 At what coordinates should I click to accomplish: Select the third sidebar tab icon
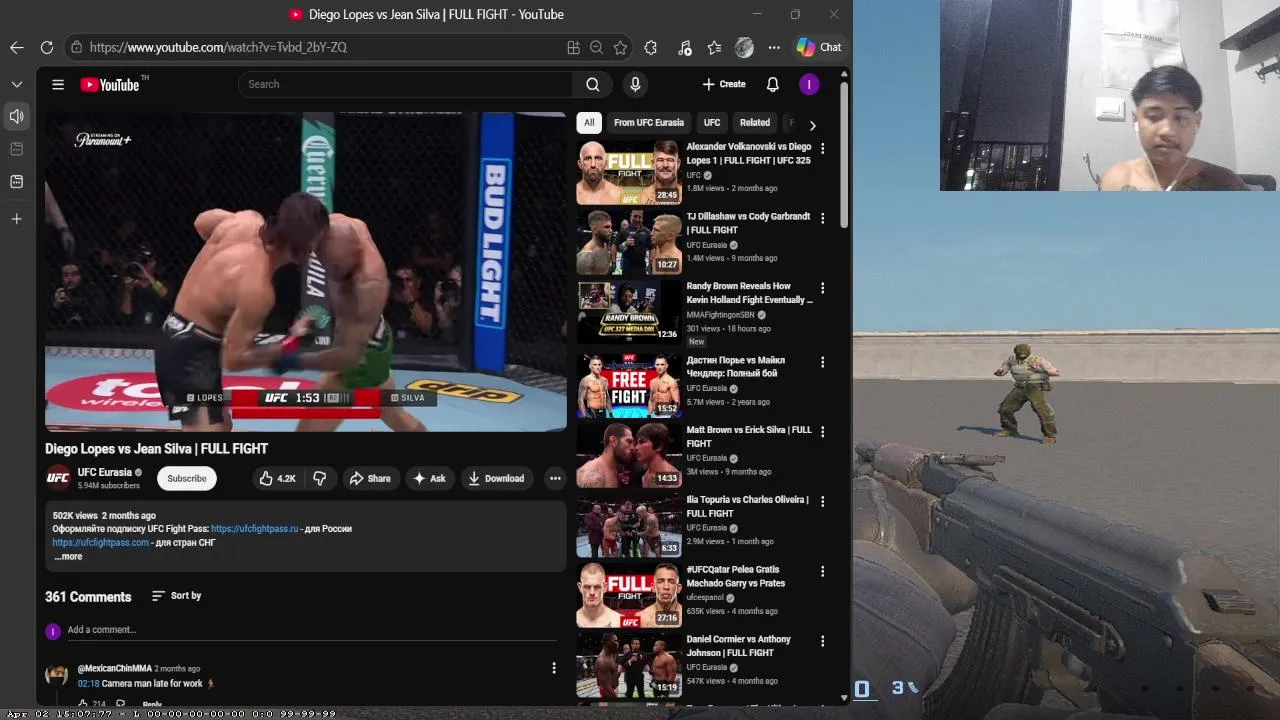click(x=16, y=182)
